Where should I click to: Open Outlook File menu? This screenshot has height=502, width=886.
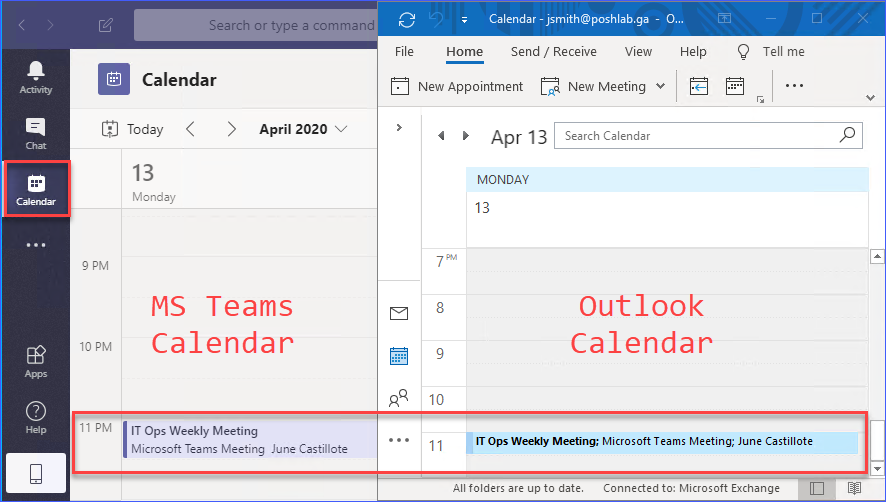404,51
